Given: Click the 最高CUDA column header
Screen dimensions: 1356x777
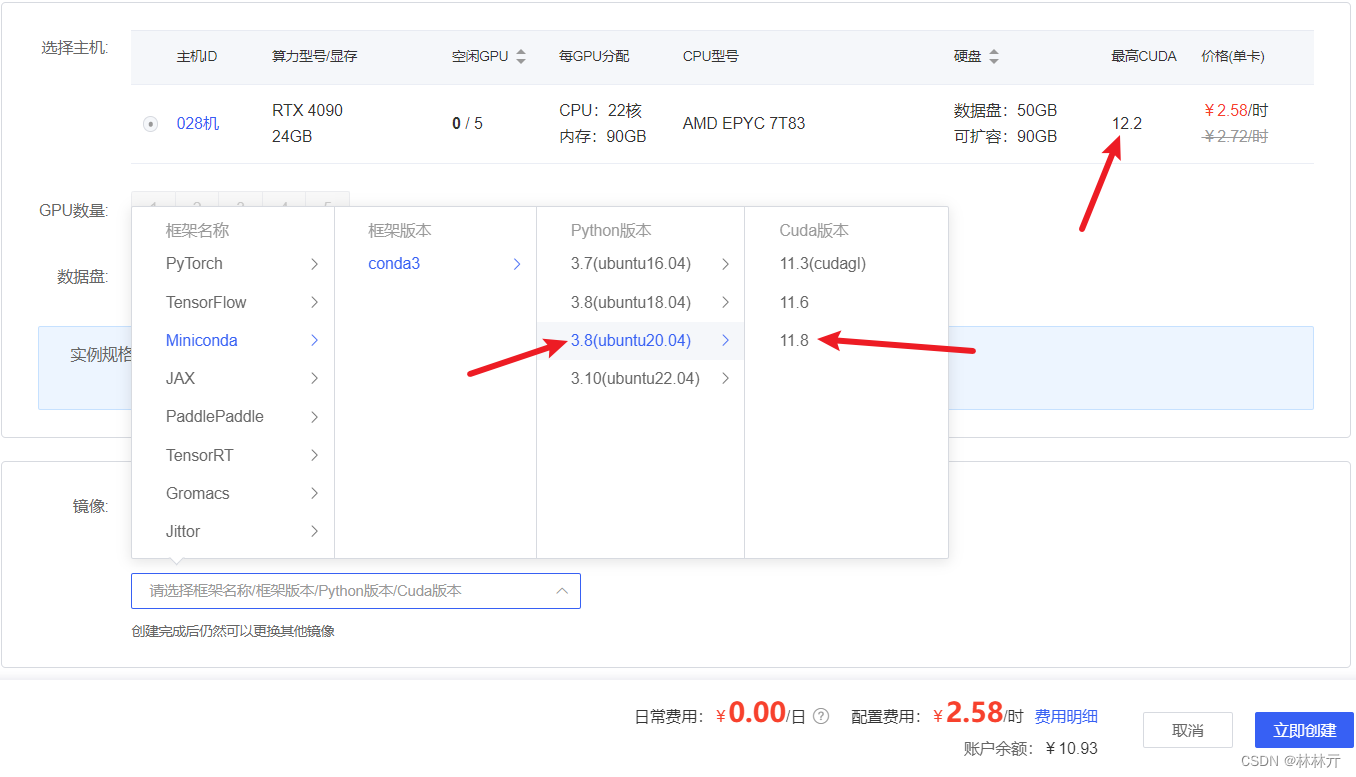Looking at the screenshot, I should pos(1143,57).
